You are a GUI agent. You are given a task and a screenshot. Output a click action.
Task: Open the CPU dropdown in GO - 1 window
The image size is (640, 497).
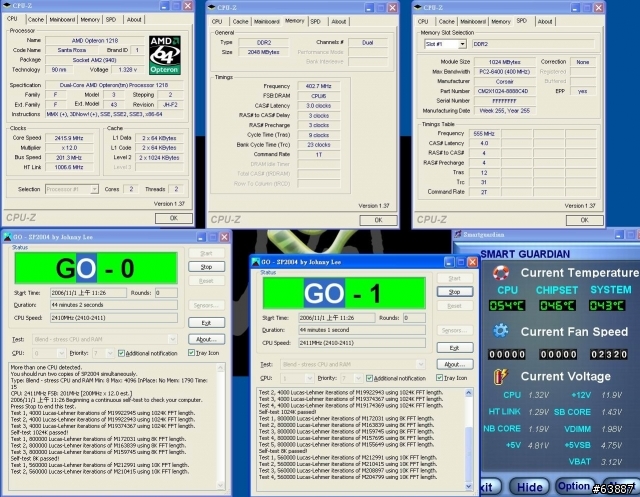[x=309, y=378]
